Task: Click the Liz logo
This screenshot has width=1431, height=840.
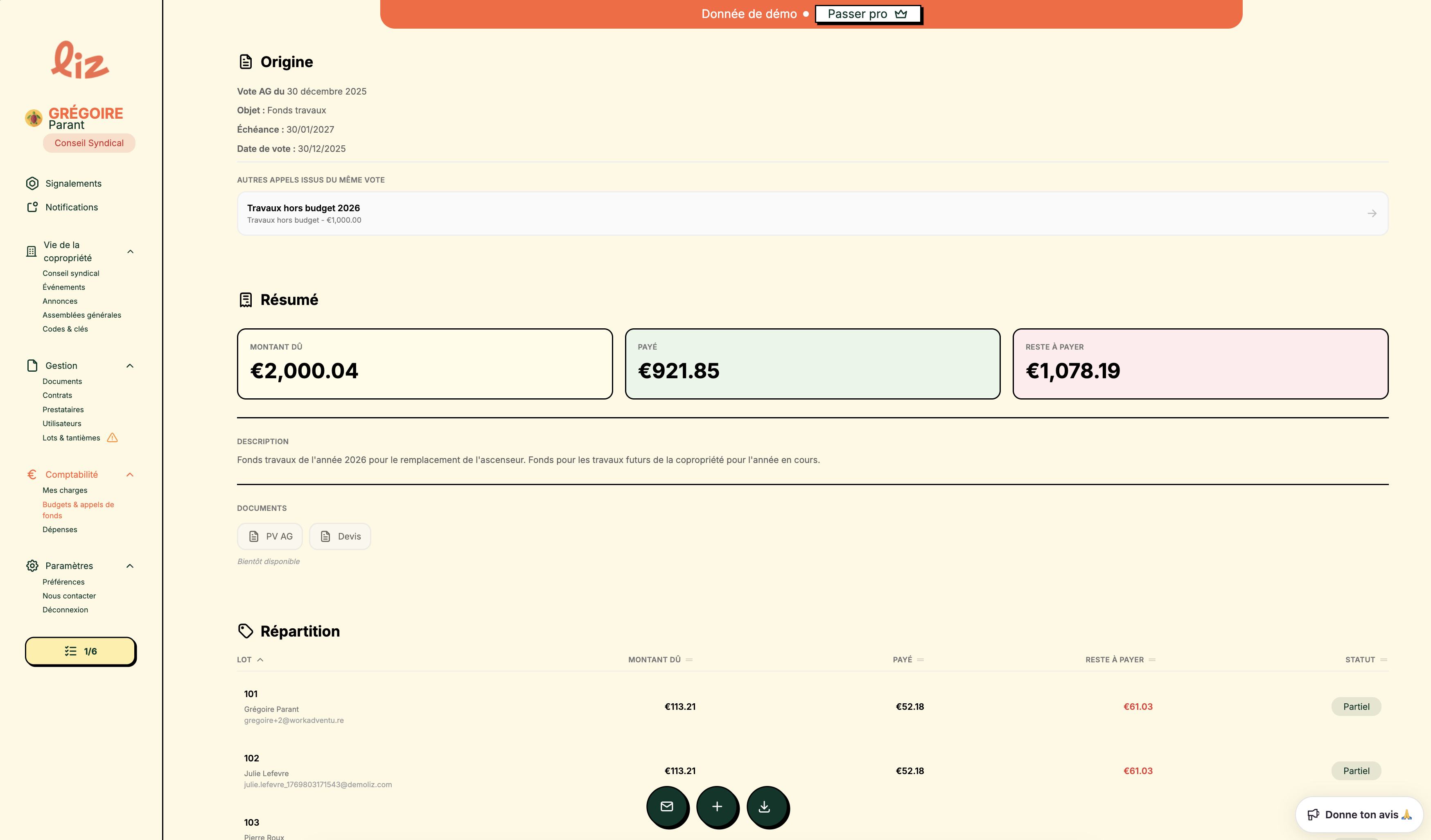Action: pyautogui.click(x=80, y=60)
